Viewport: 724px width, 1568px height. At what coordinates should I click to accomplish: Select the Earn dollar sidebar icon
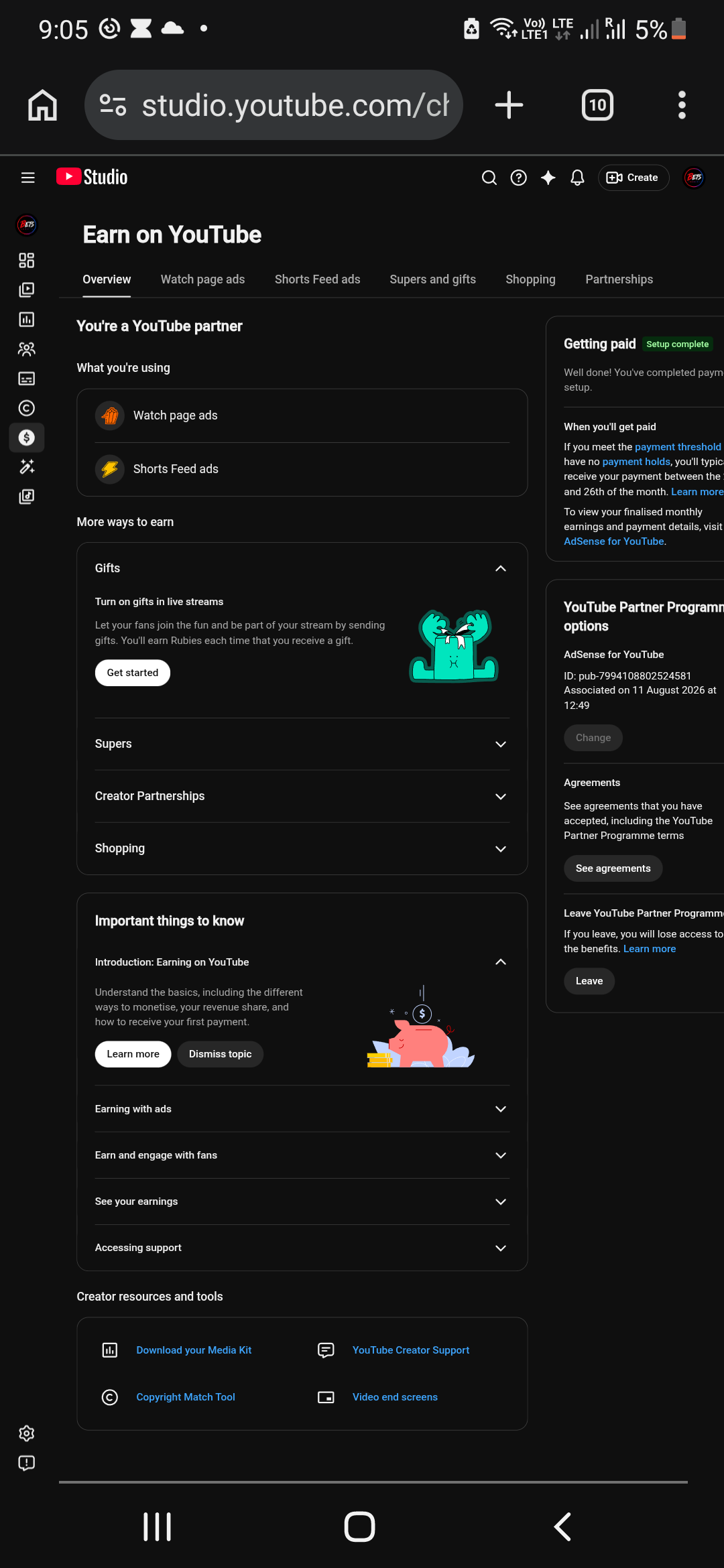27,438
